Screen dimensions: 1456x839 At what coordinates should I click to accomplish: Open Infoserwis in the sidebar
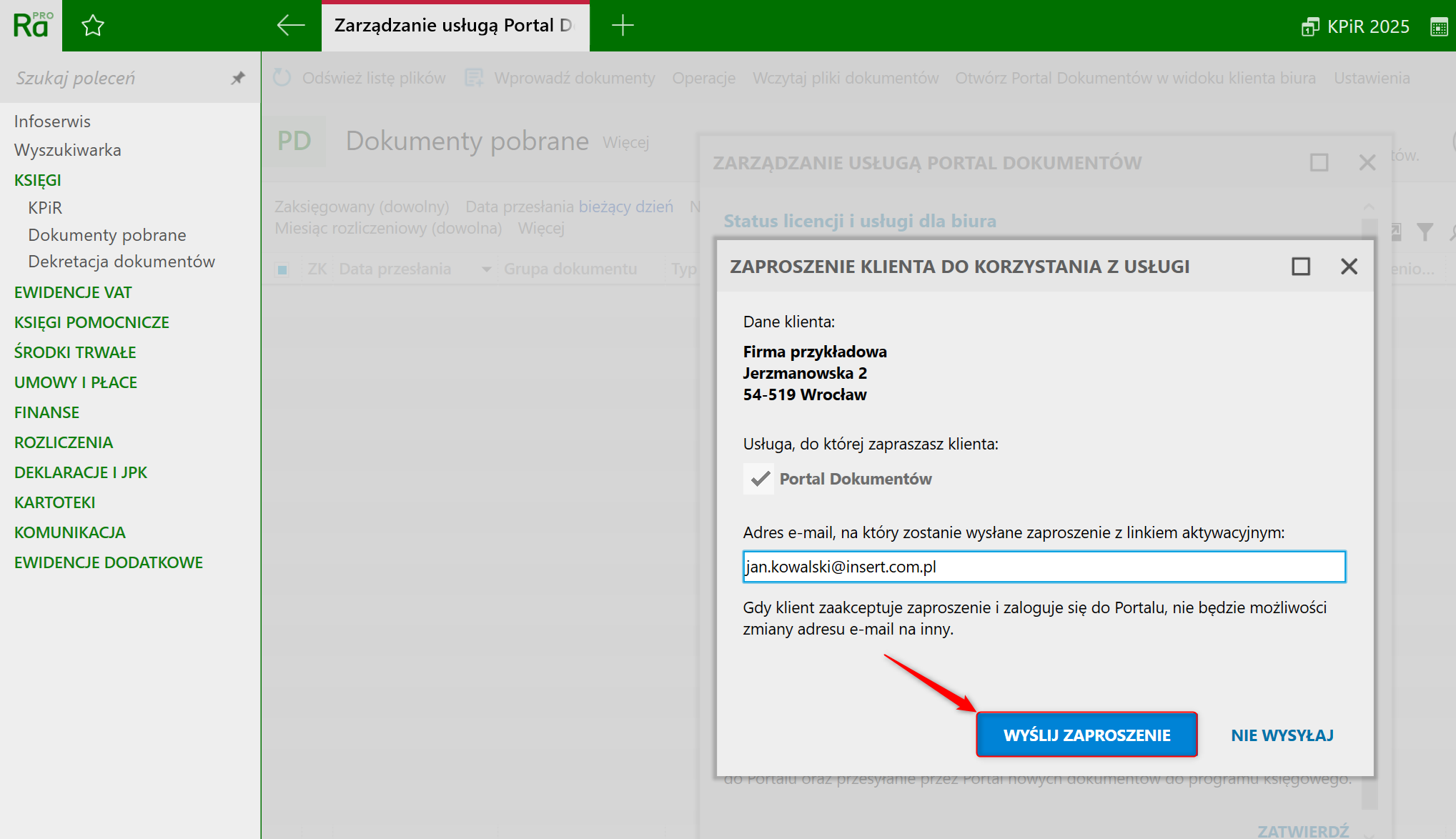[52, 121]
